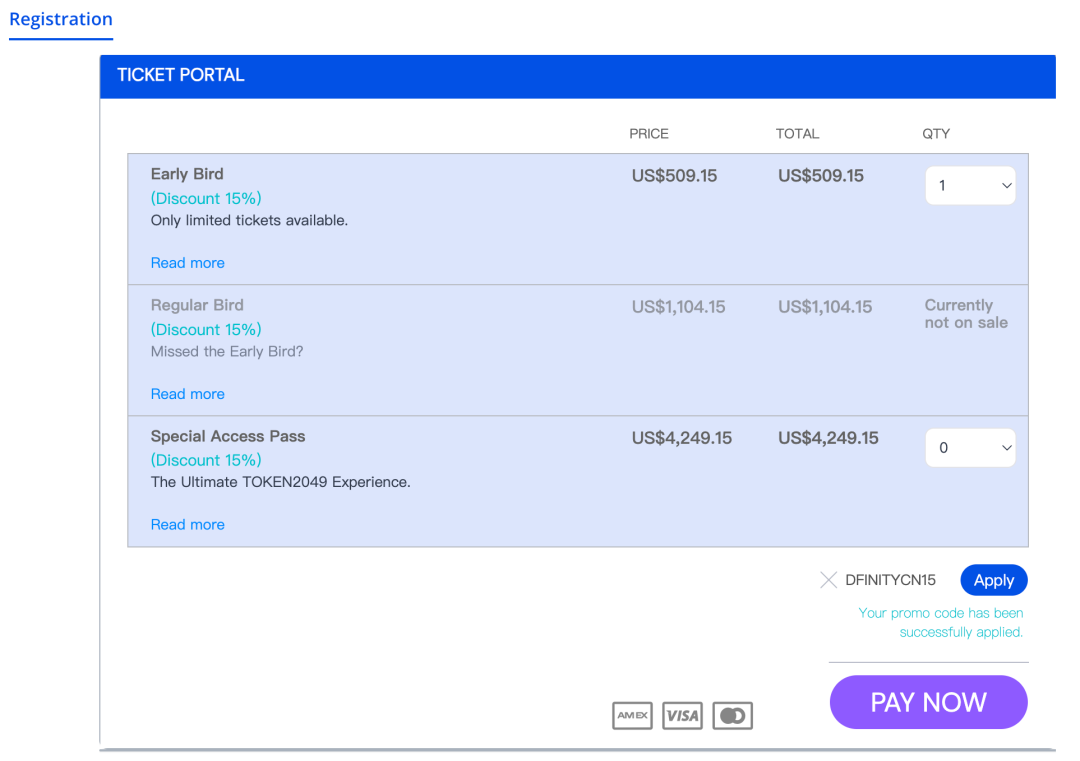Click Regular Bird price US$1,104.15
Viewport: 1080px width, 761px height.
coord(678,307)
